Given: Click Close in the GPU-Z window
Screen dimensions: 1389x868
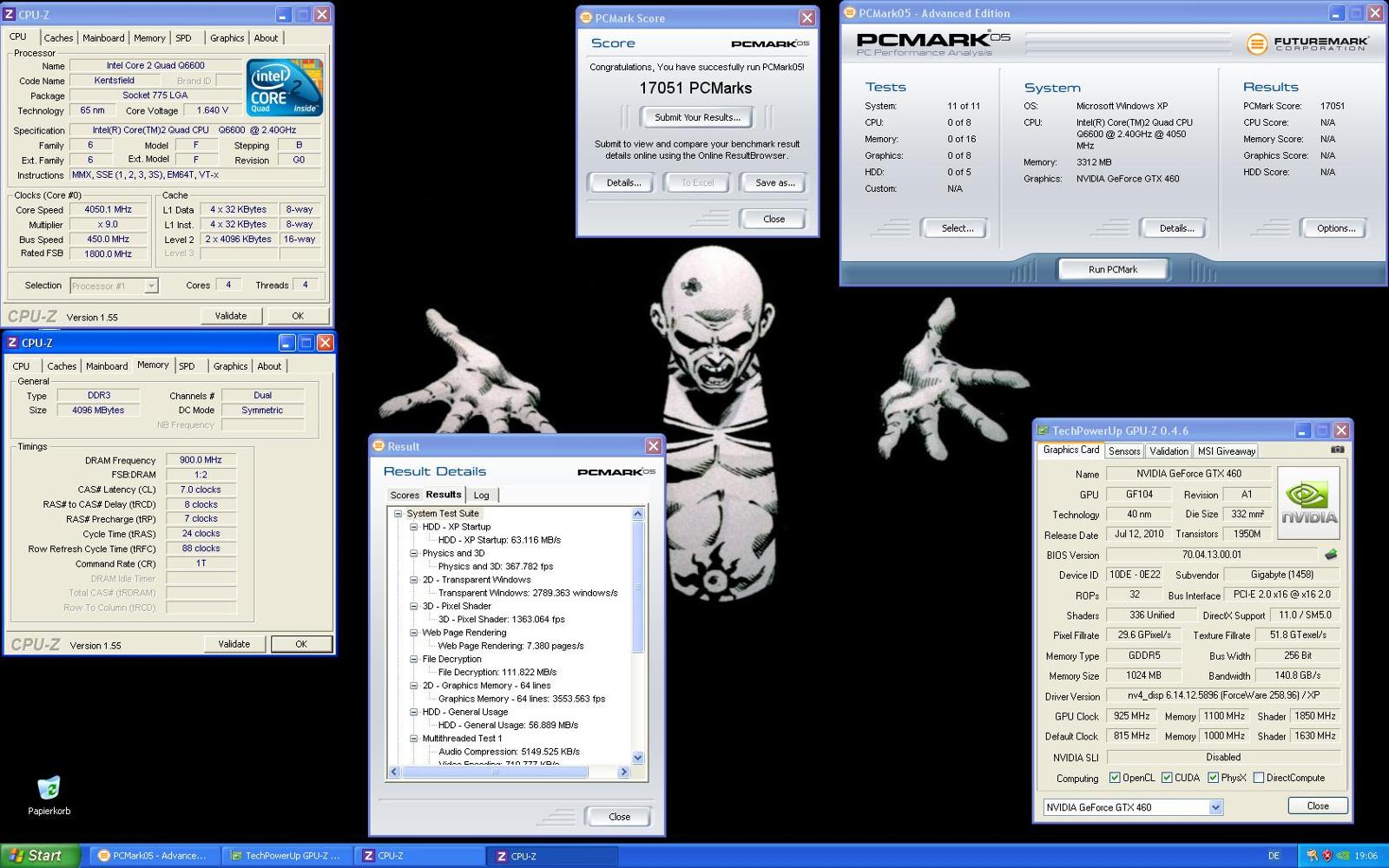Looking at the screenshot, I should pyautogui.click(x=1317, y=806).
